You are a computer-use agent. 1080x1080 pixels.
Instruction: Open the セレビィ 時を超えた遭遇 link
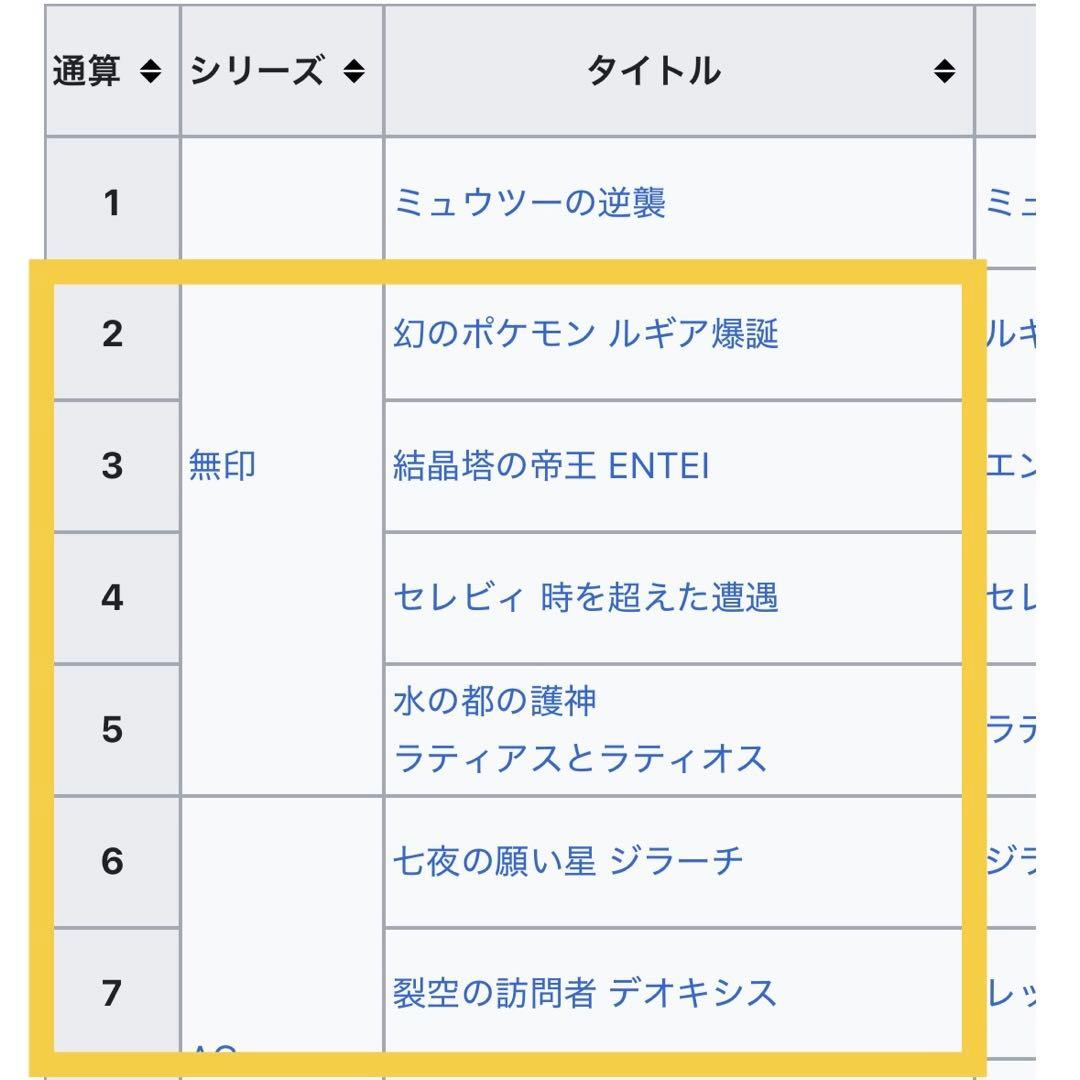tap(586, 598)
